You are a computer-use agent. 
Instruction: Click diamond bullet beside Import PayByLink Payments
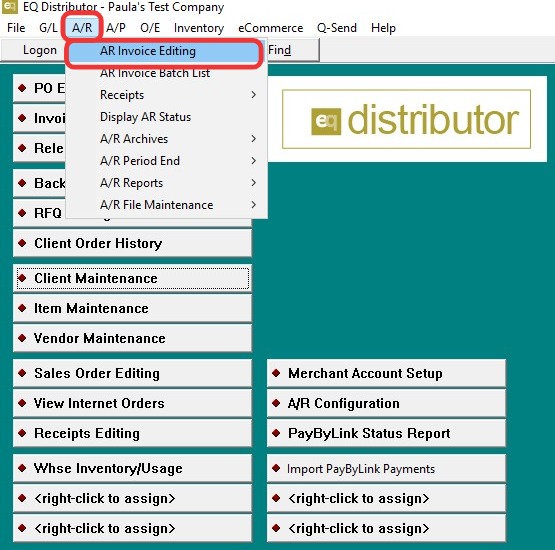point(276,468)
